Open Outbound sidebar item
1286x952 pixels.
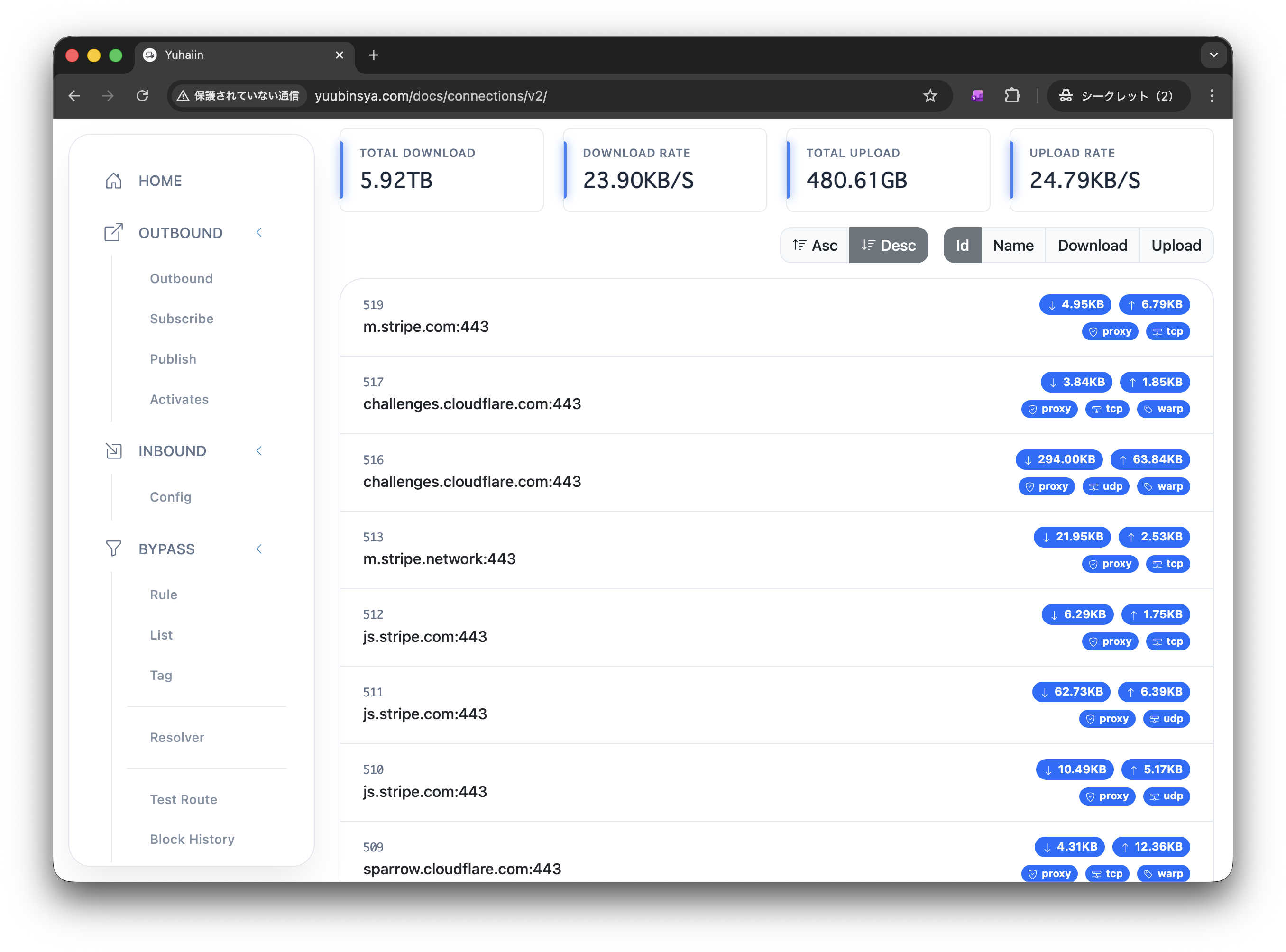(x=181, y=278)
